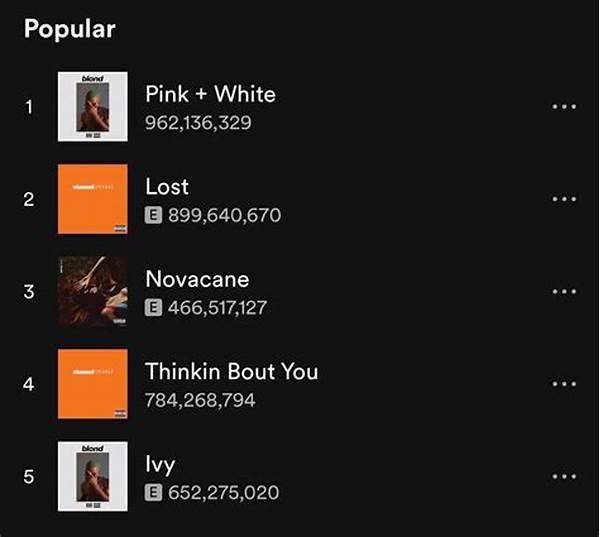Click the Novacane track title
The image size is (600, 537).
coord(197,279)
